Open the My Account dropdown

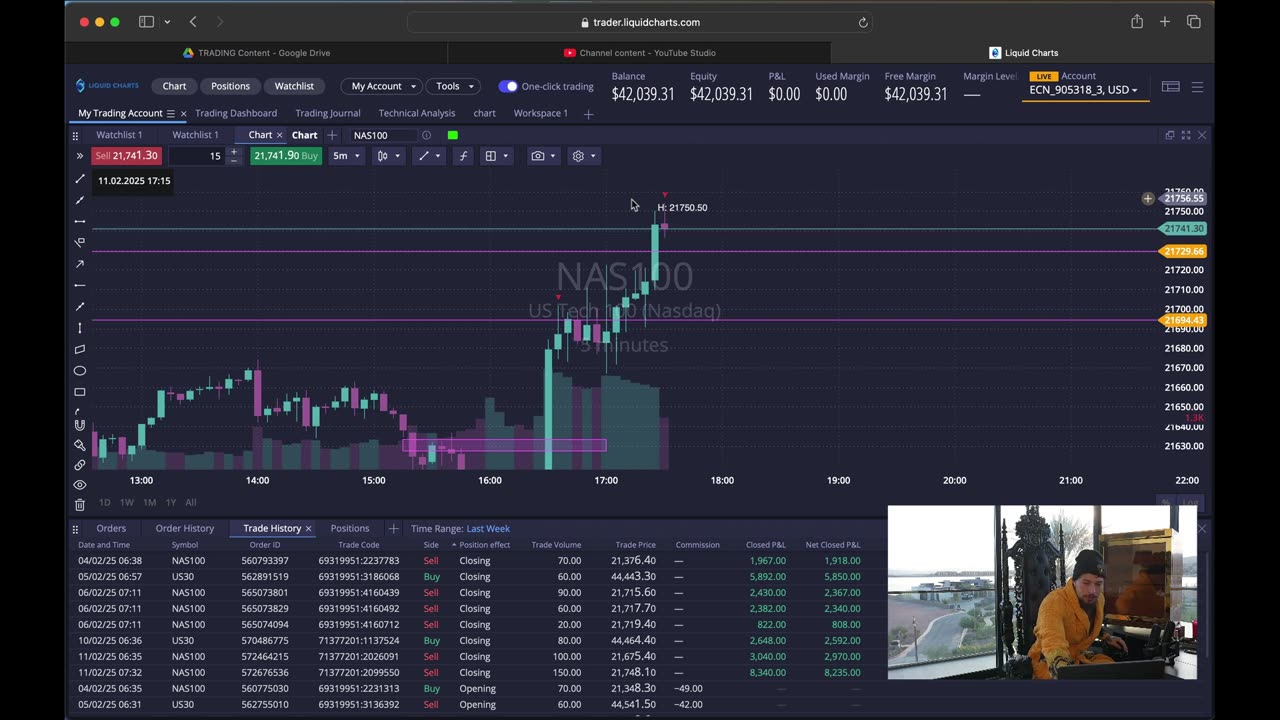click(383, 86)
